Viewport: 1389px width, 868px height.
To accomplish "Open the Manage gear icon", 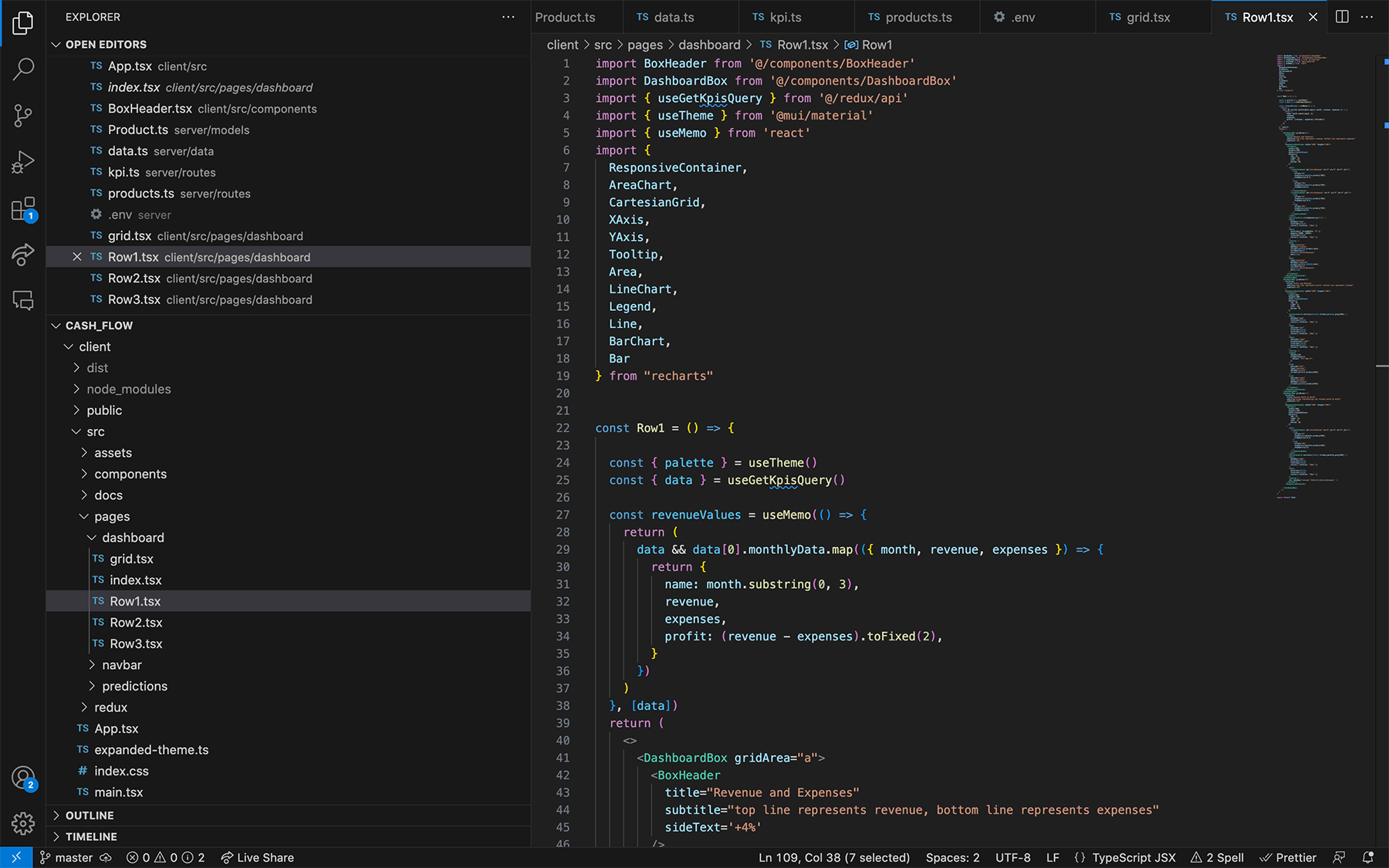I will (23, 823).
